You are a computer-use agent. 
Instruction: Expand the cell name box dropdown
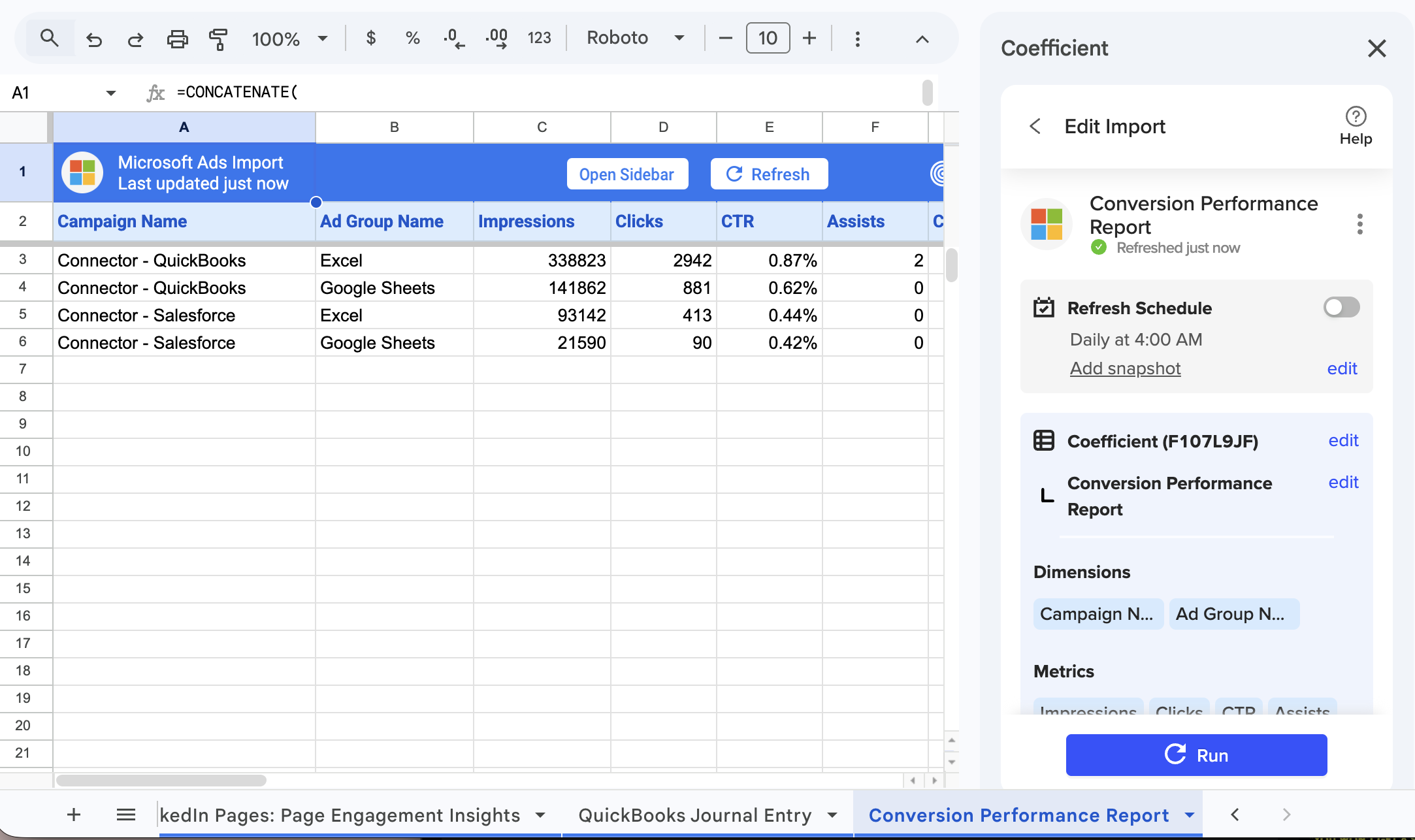pyautogui.click(x=111, y=93)
